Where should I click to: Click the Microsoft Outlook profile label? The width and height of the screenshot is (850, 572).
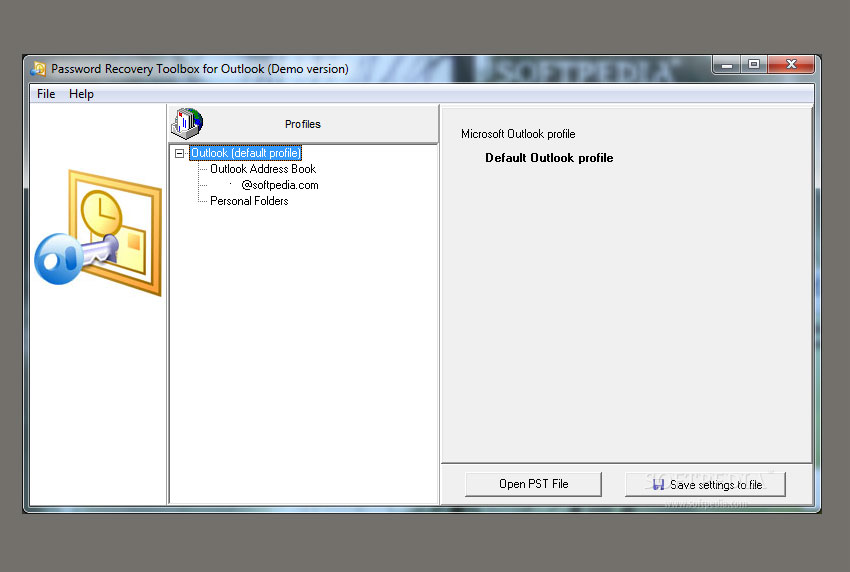pos(518,134)
